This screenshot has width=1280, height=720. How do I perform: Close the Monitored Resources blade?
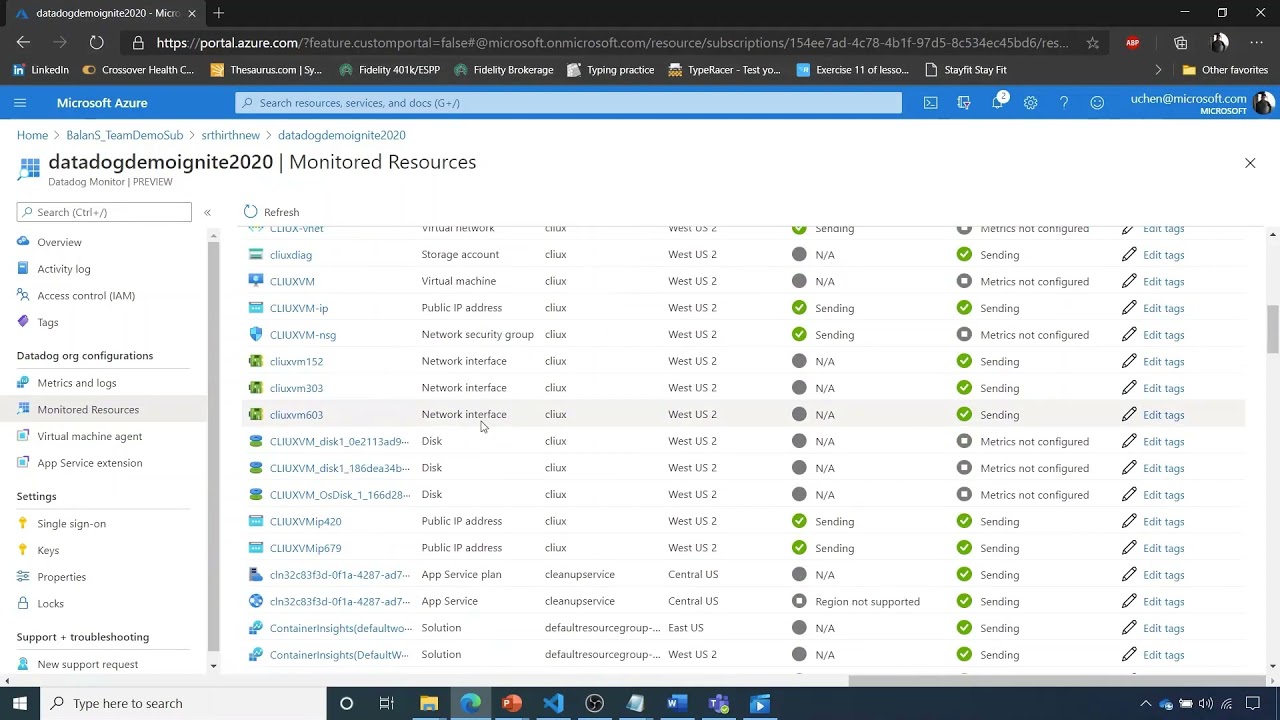pos(1250,163)
